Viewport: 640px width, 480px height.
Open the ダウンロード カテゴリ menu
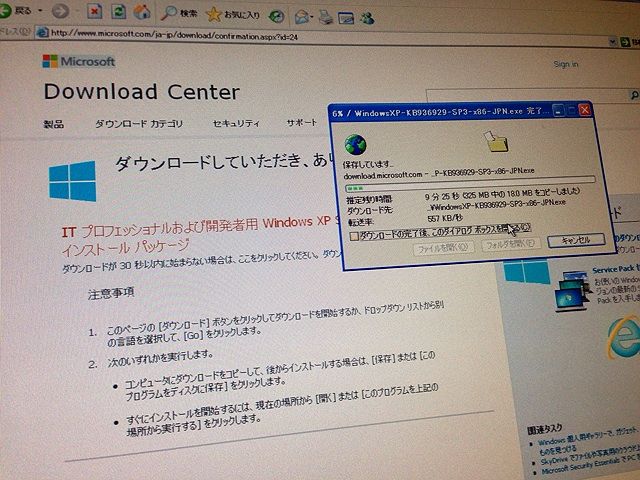click(x=139, y=124)
